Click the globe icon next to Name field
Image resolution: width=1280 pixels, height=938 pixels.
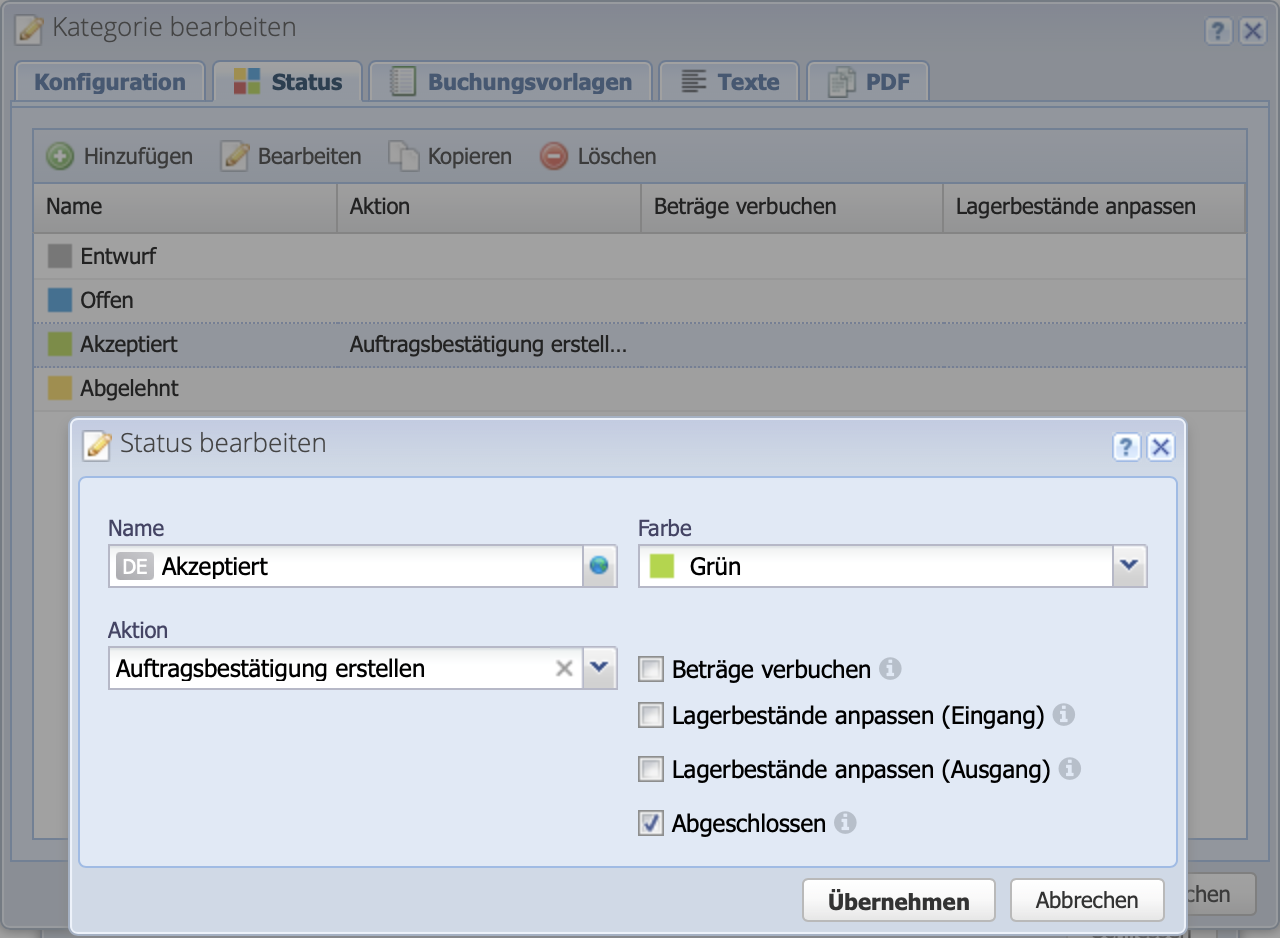pyautogui.click(x=597, y=566)
